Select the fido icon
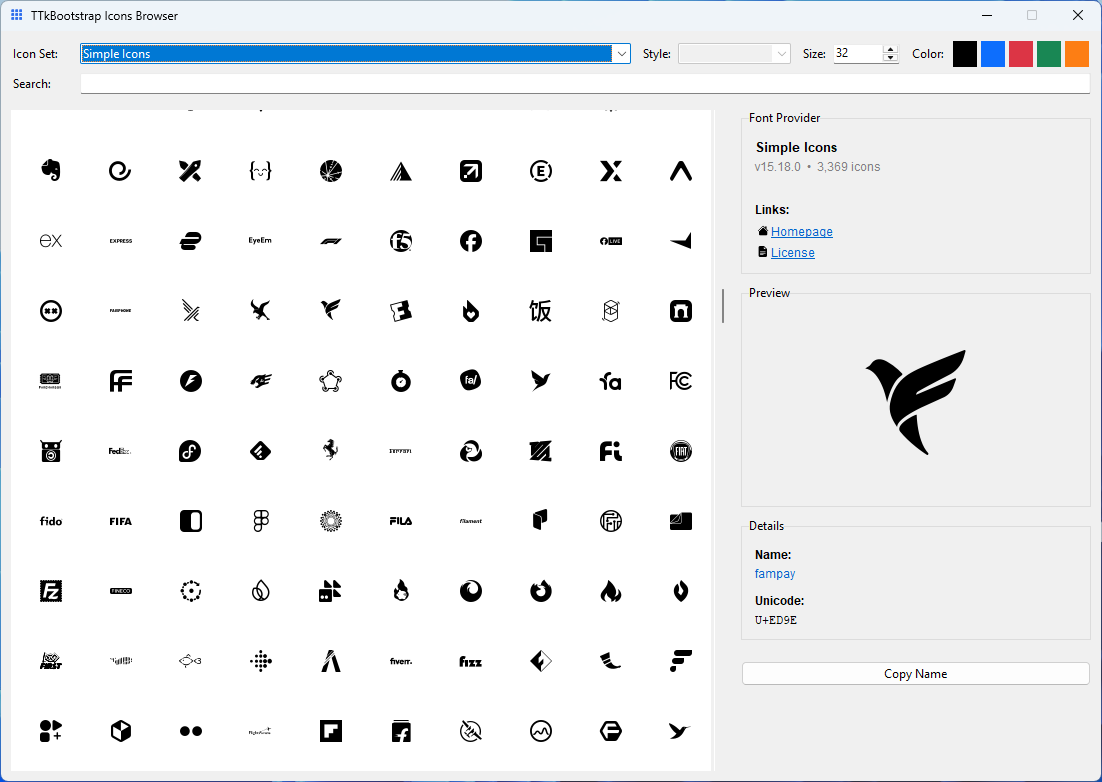Screen dimensions: 1102x782 (50, 520)
